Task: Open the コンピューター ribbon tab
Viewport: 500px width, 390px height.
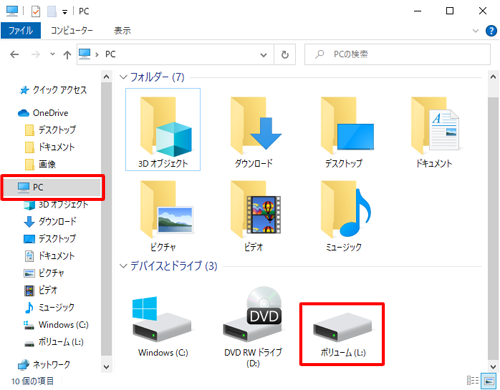Action: 72,31
